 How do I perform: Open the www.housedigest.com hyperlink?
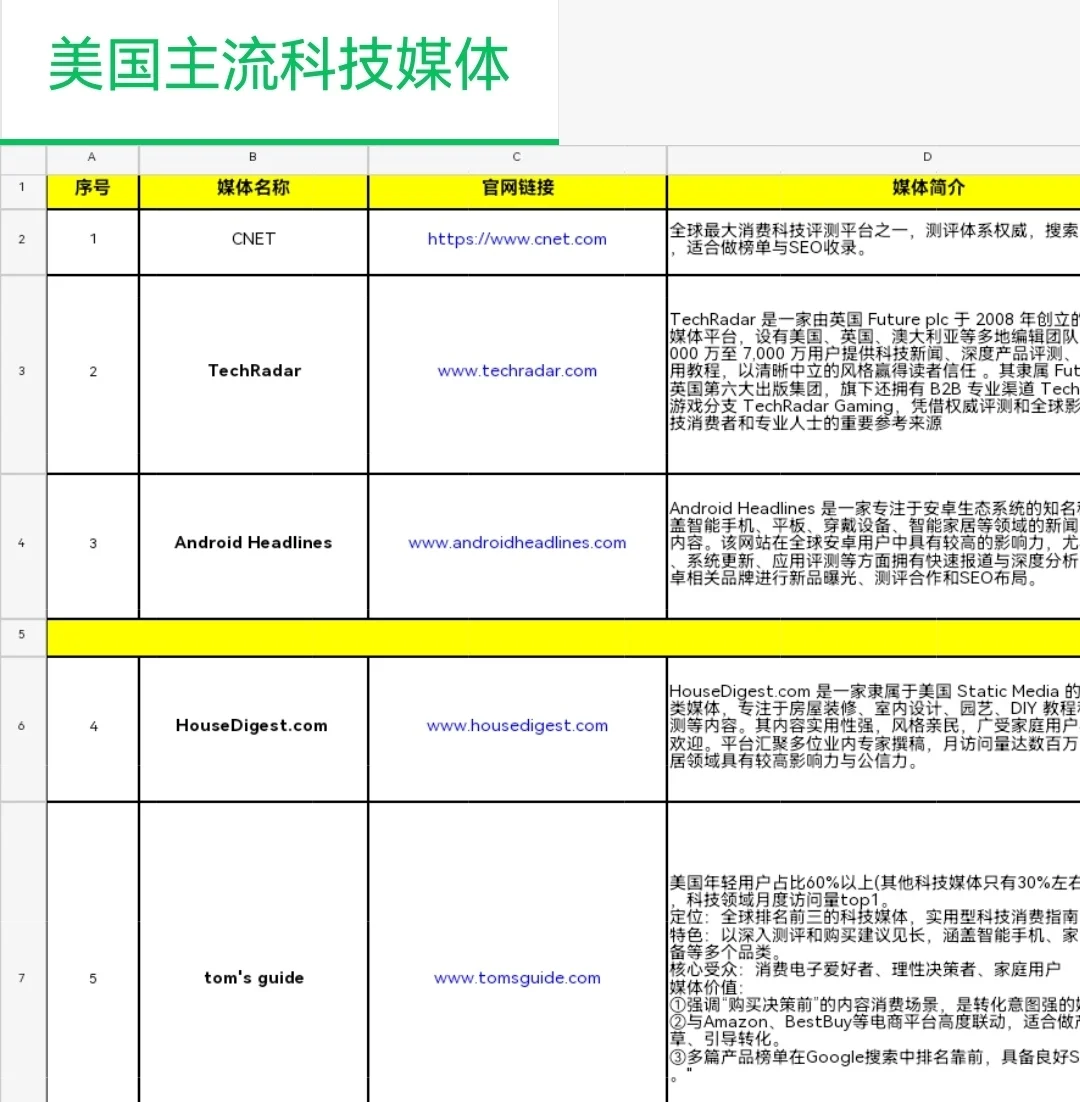pos(516,726)
